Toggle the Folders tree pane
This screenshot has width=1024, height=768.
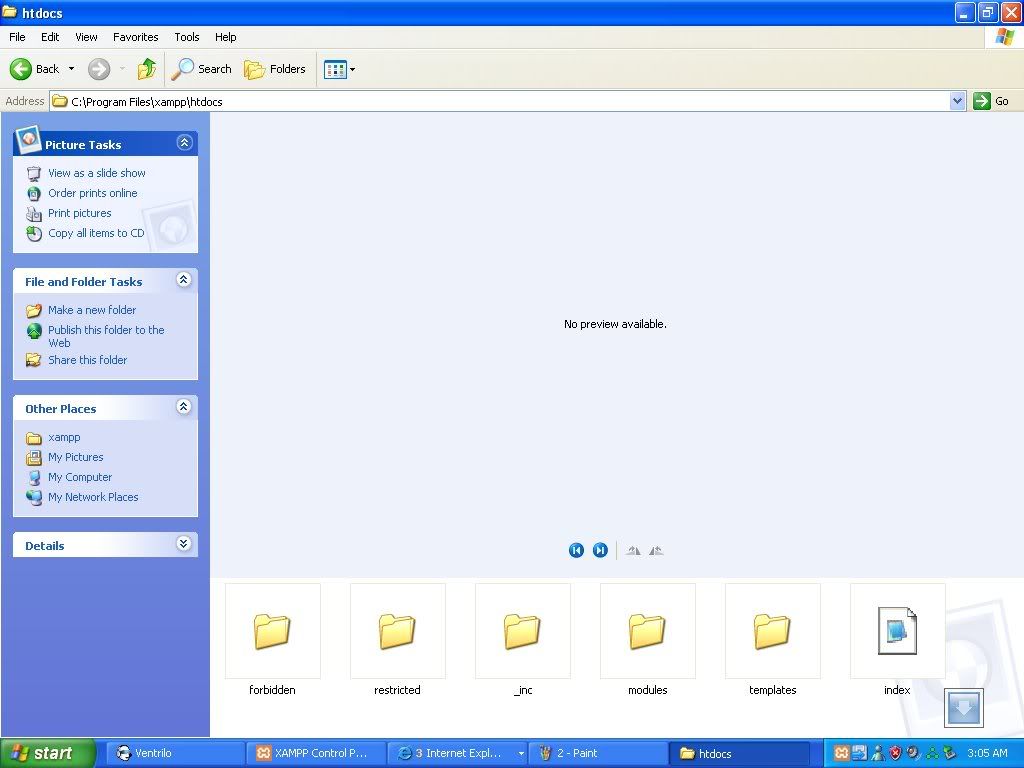[275, 69]
